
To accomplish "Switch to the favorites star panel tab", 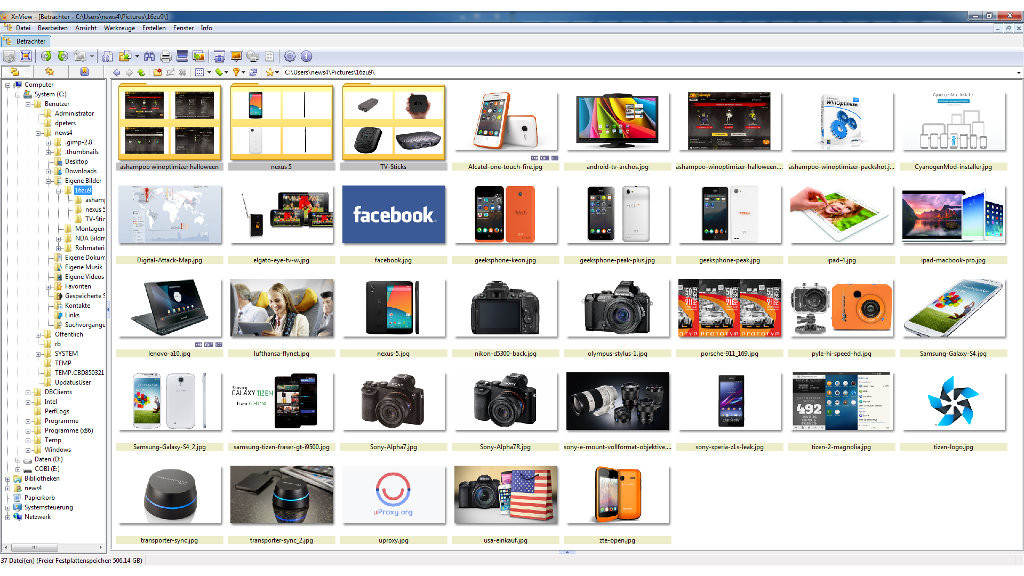I will coord(49,72).
